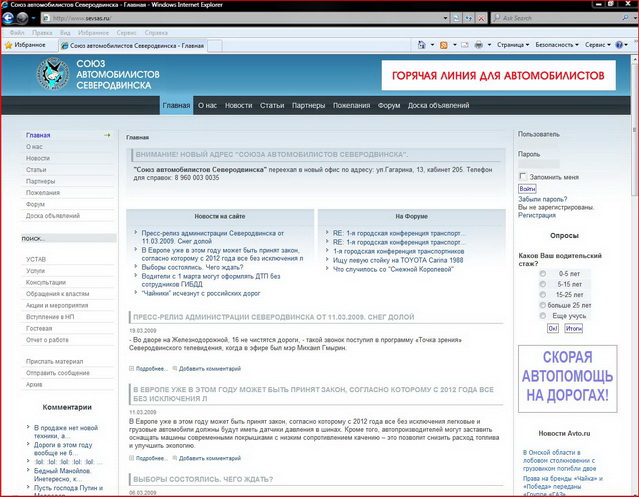Go forward with the browser Forward arrow
The height and width of the screenshot is (497, 639).
[22, 18]
